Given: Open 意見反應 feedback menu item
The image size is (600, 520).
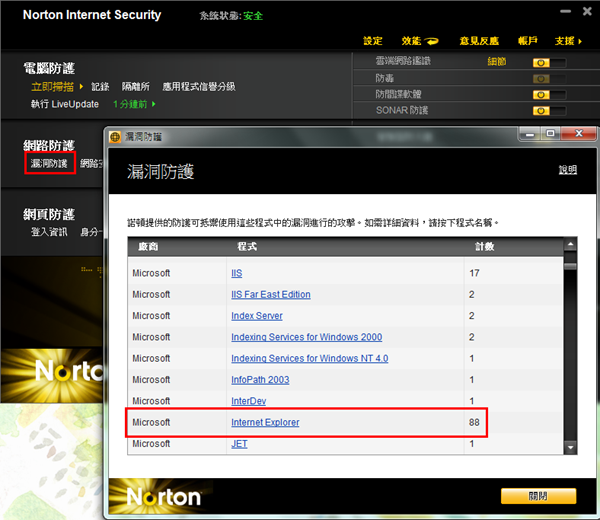Looking at the screenshot, I should tap(479, 41).
